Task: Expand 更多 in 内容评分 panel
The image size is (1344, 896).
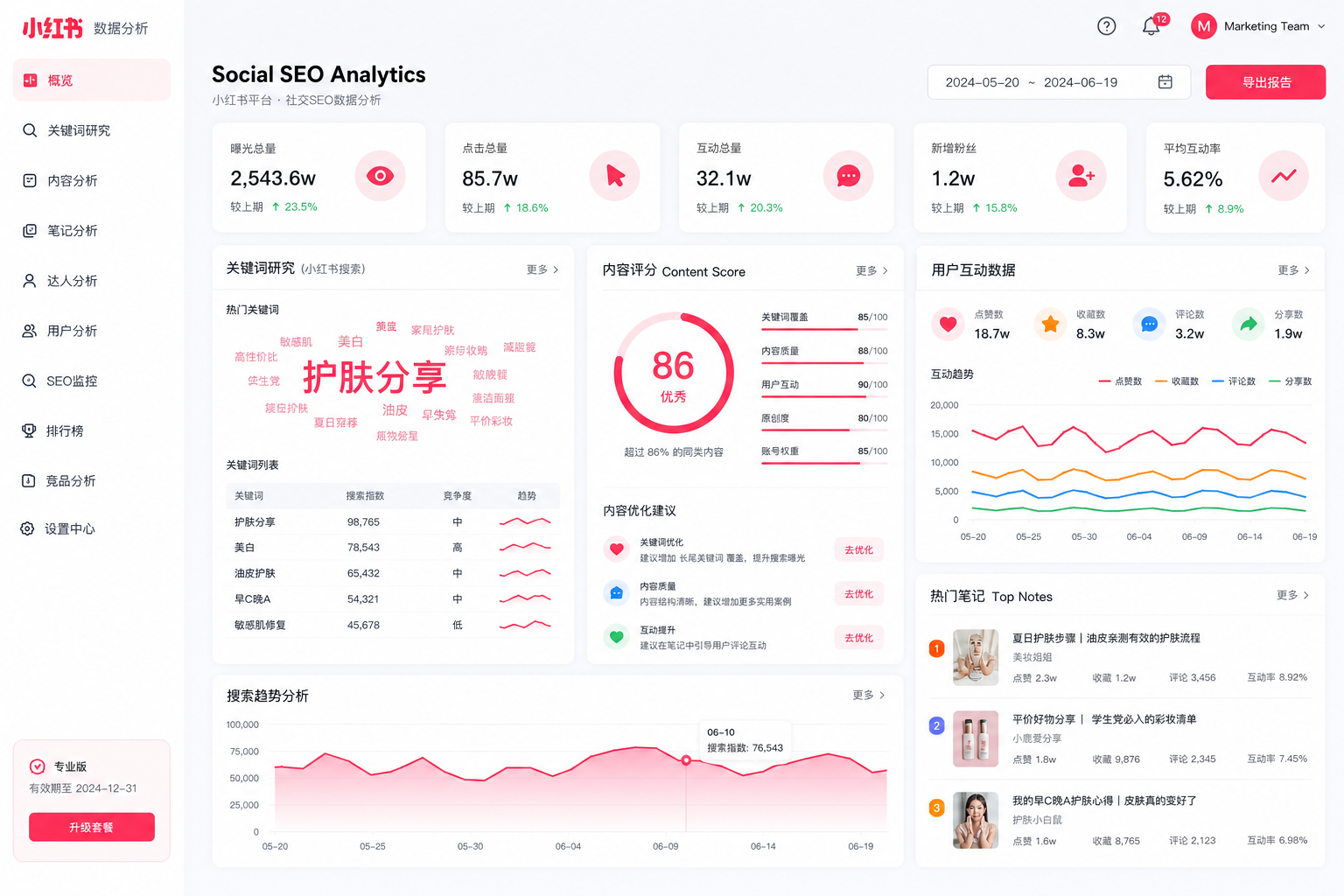Action: 871,271
